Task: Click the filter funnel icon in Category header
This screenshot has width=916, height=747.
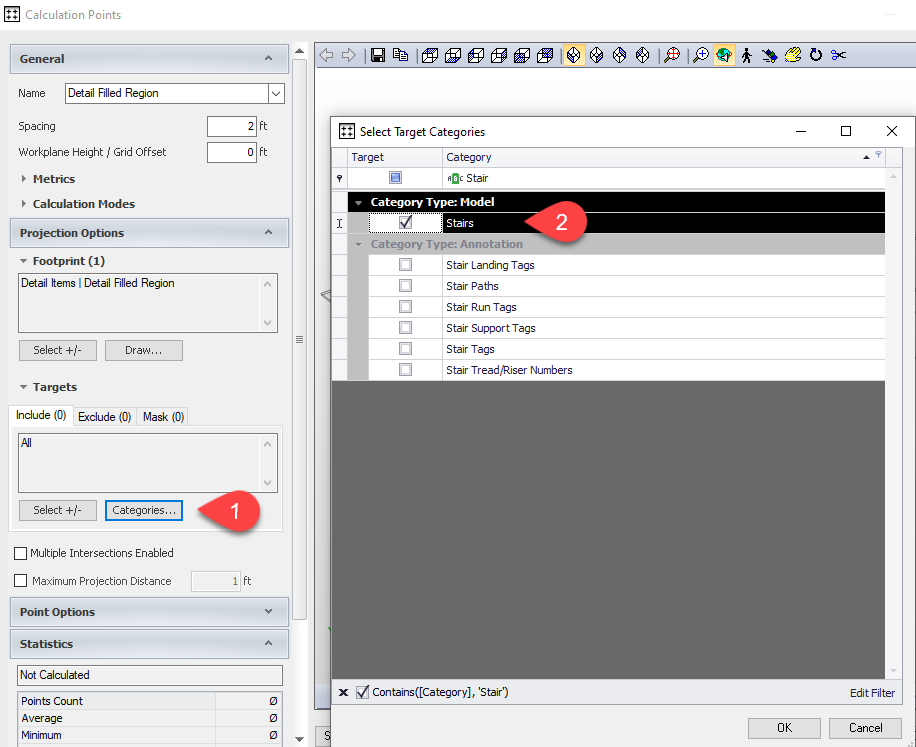Action: (x=878, y=155)
